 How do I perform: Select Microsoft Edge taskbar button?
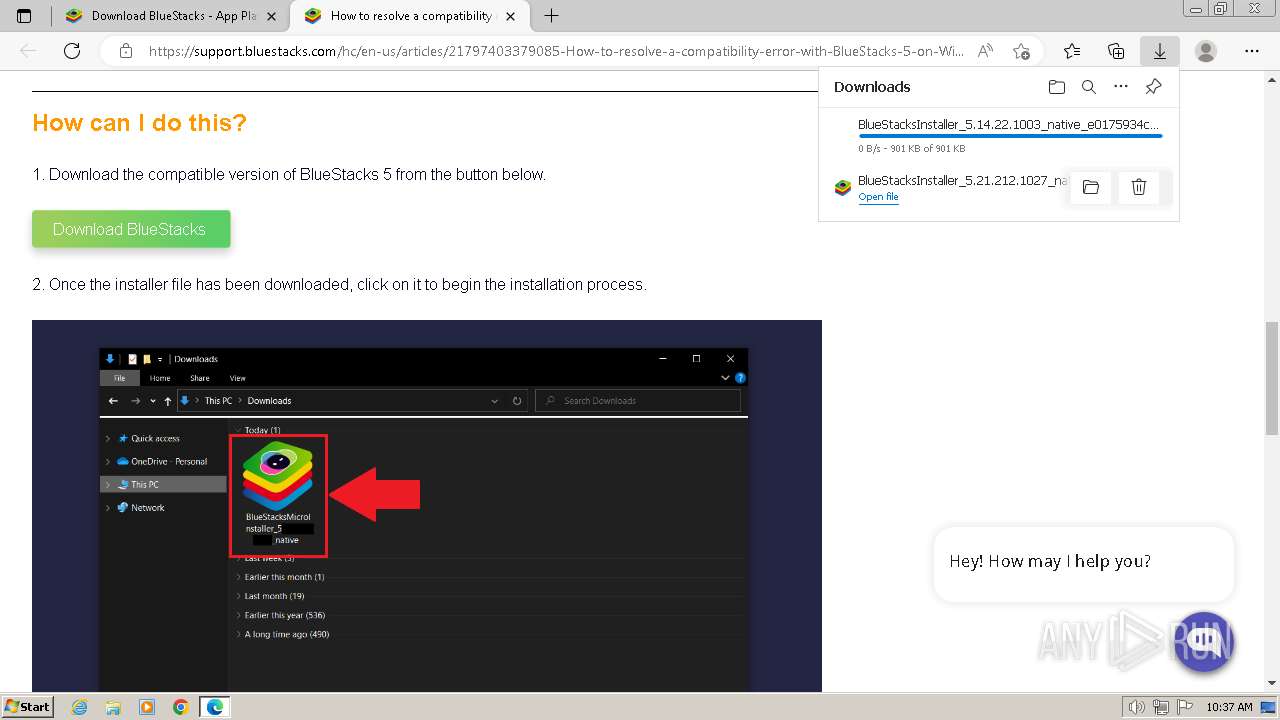215,707
